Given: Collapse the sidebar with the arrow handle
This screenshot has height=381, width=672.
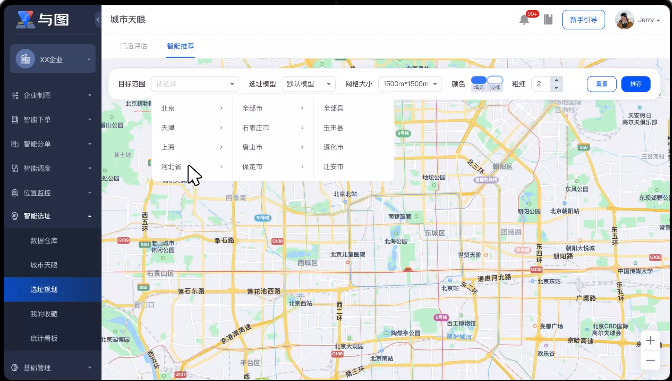Looking at the screenshot, I should point(98,20).
